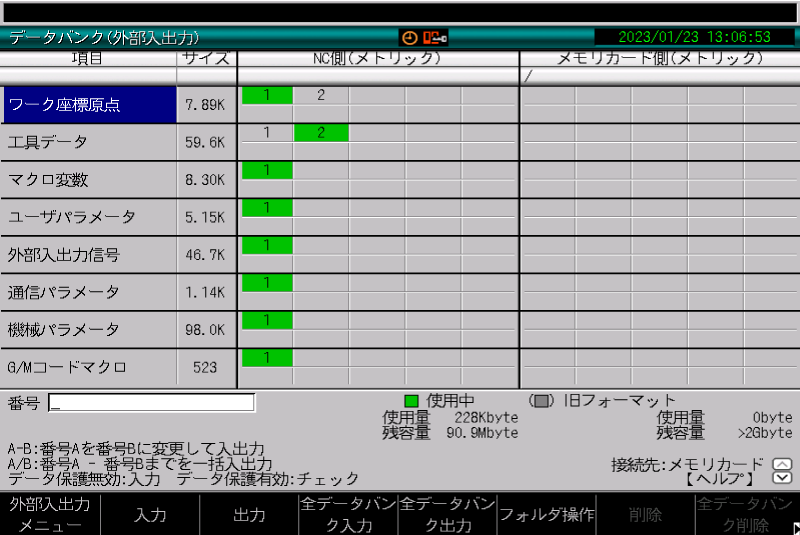Select the ワーク座標原点 row
The width and height of the screenshot is (800, 535).
[89, 105]
